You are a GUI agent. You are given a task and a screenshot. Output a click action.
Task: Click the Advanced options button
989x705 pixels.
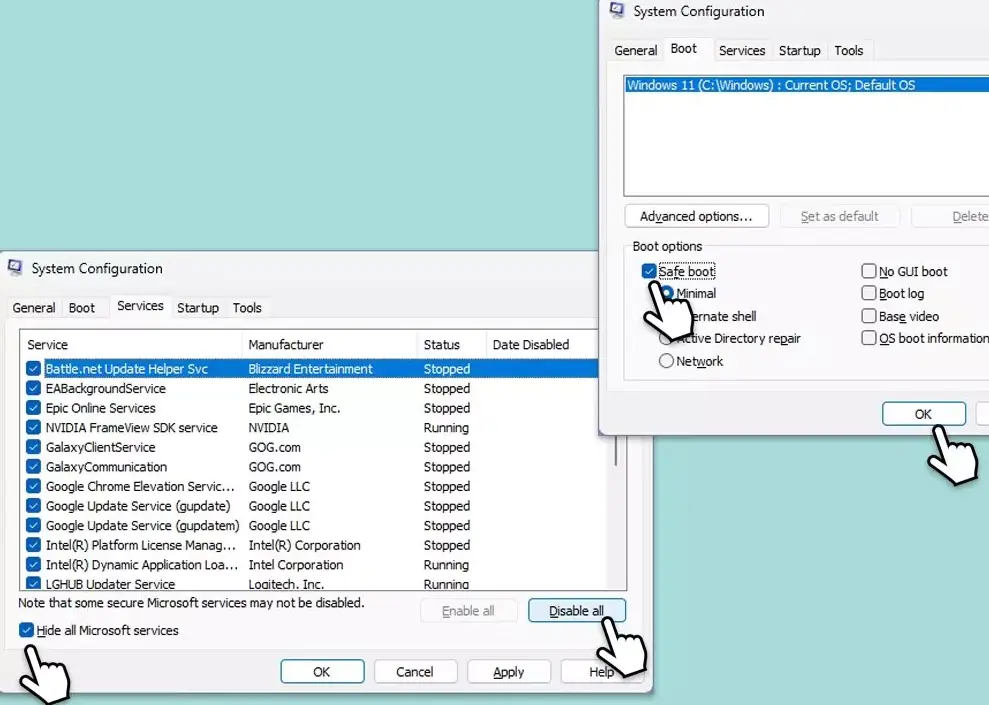696,216
